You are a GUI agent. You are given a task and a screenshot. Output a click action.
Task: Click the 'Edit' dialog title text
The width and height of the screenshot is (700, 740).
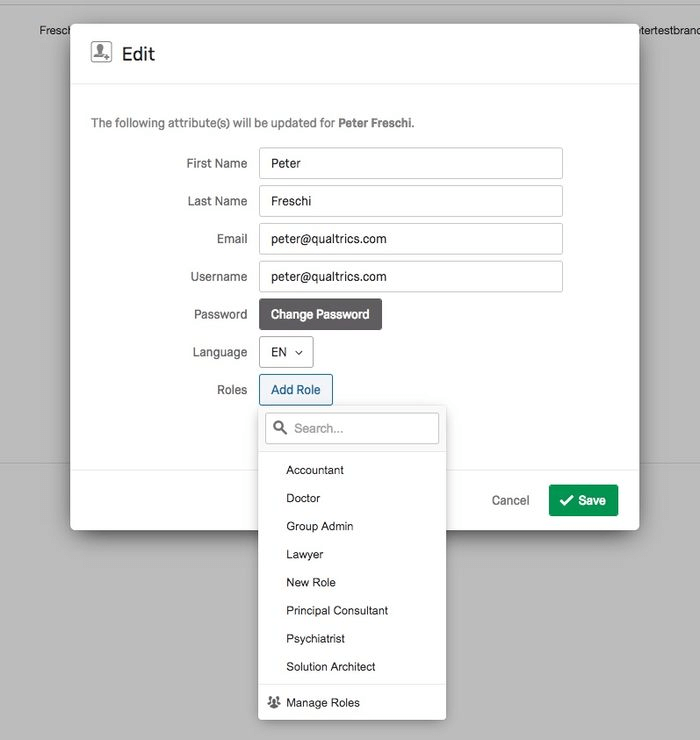pyautogui.click(x=138, y=54)
